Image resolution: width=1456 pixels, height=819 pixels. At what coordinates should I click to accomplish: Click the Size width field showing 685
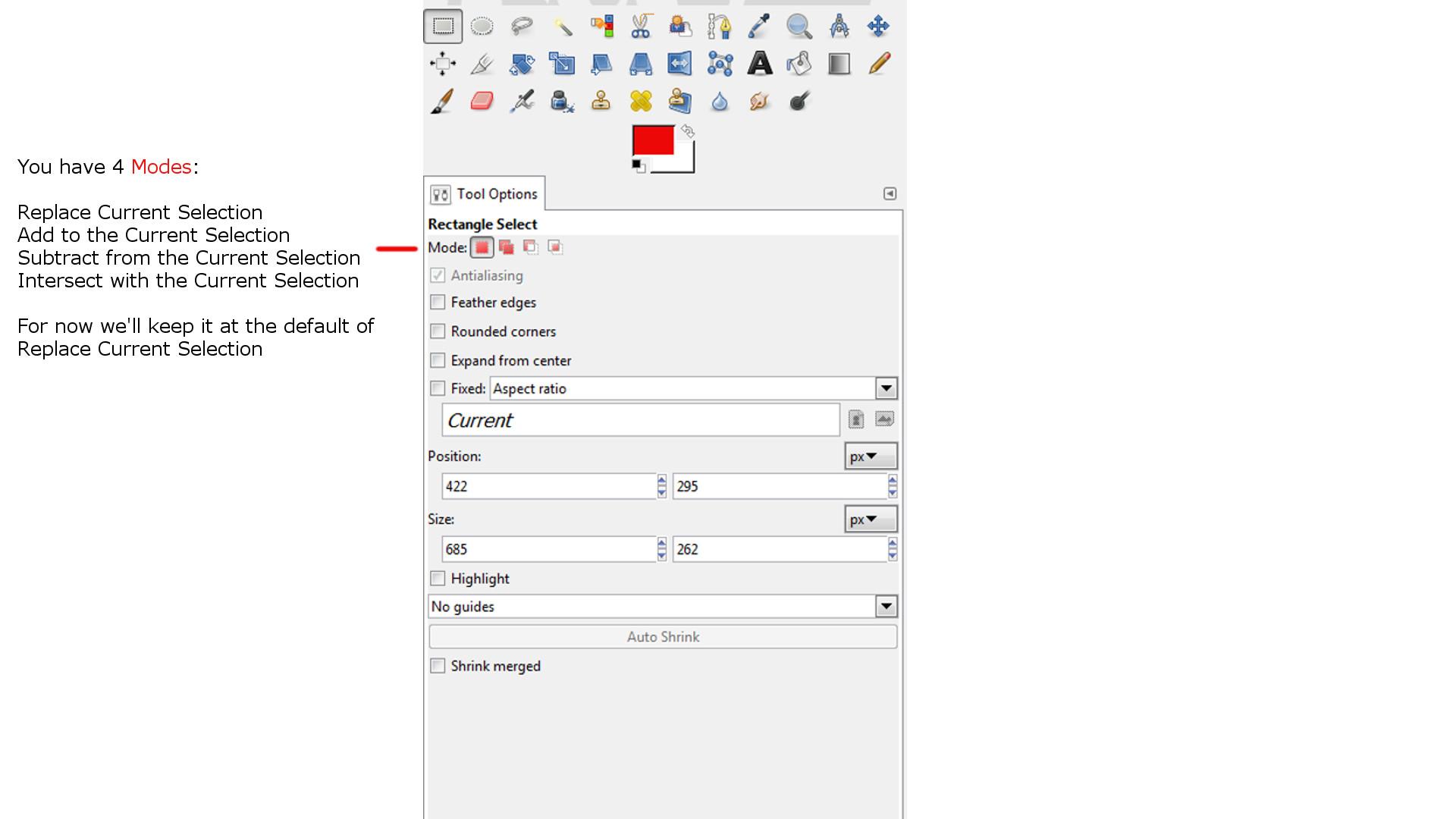pyautogui.click(x=548, y=549)
